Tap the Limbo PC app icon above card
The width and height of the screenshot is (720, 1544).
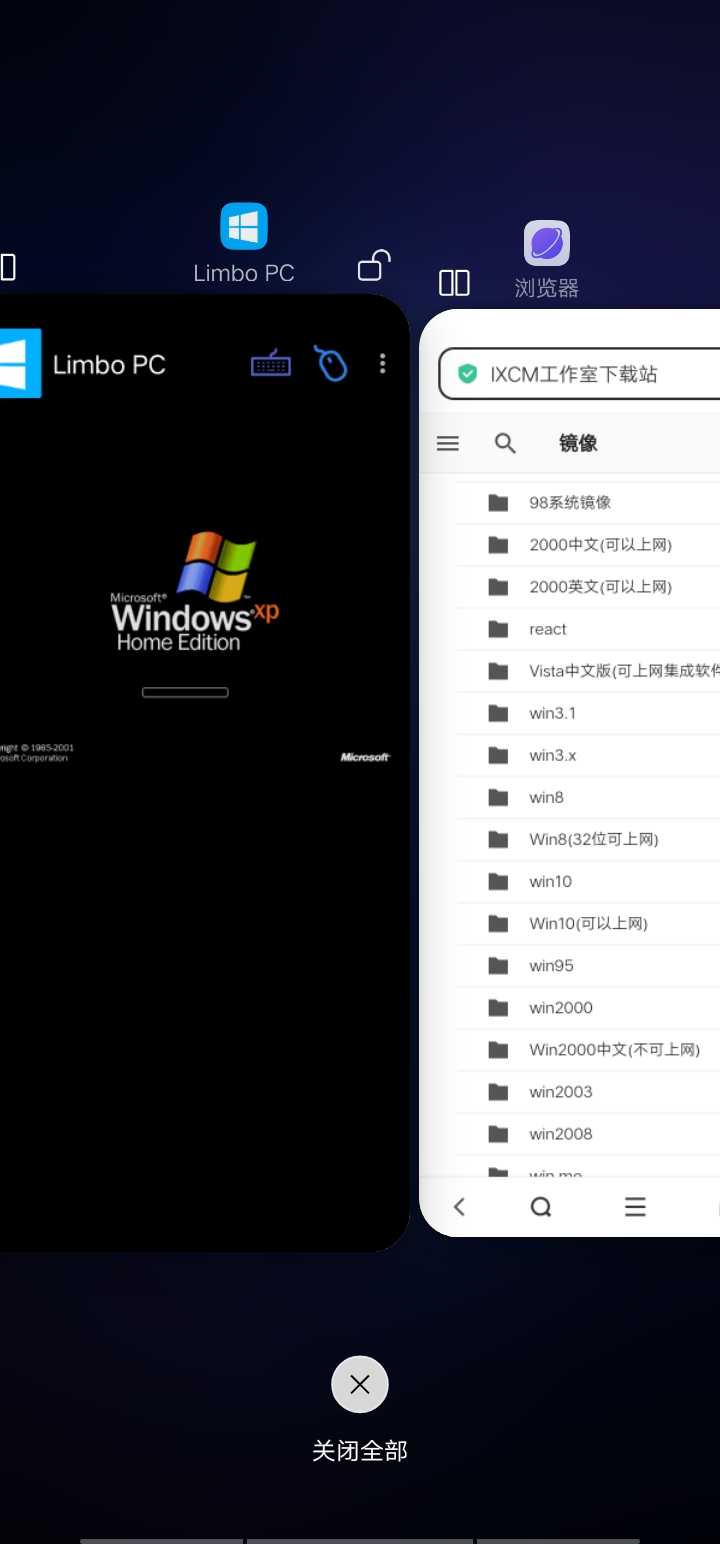click(x=244, y=226)
